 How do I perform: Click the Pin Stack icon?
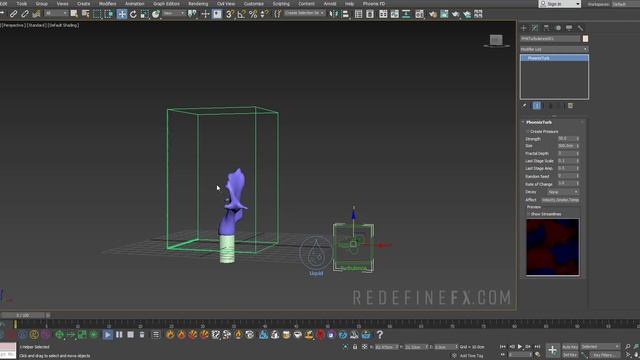pyautogui.click(x=524, y=106)
